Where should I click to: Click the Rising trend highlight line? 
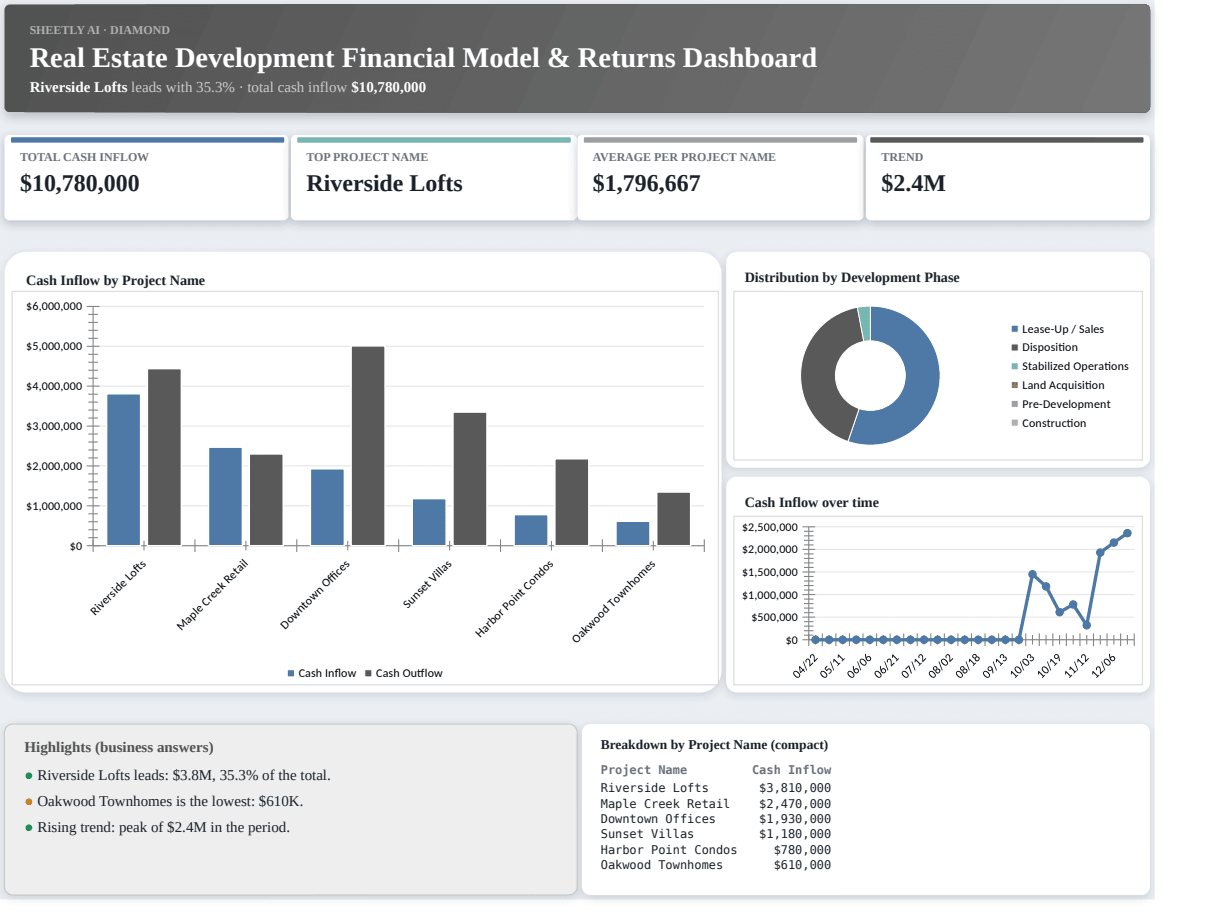pyautogui.click(x=158, y=827)
